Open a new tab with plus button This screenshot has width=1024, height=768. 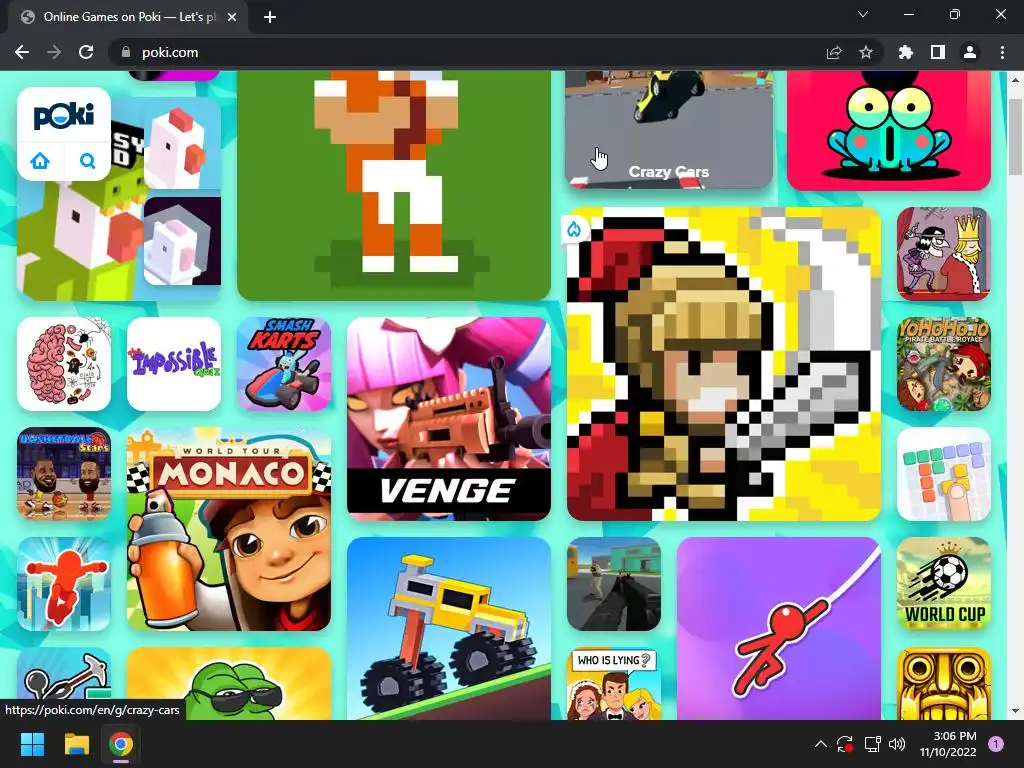tap(270, 17)
